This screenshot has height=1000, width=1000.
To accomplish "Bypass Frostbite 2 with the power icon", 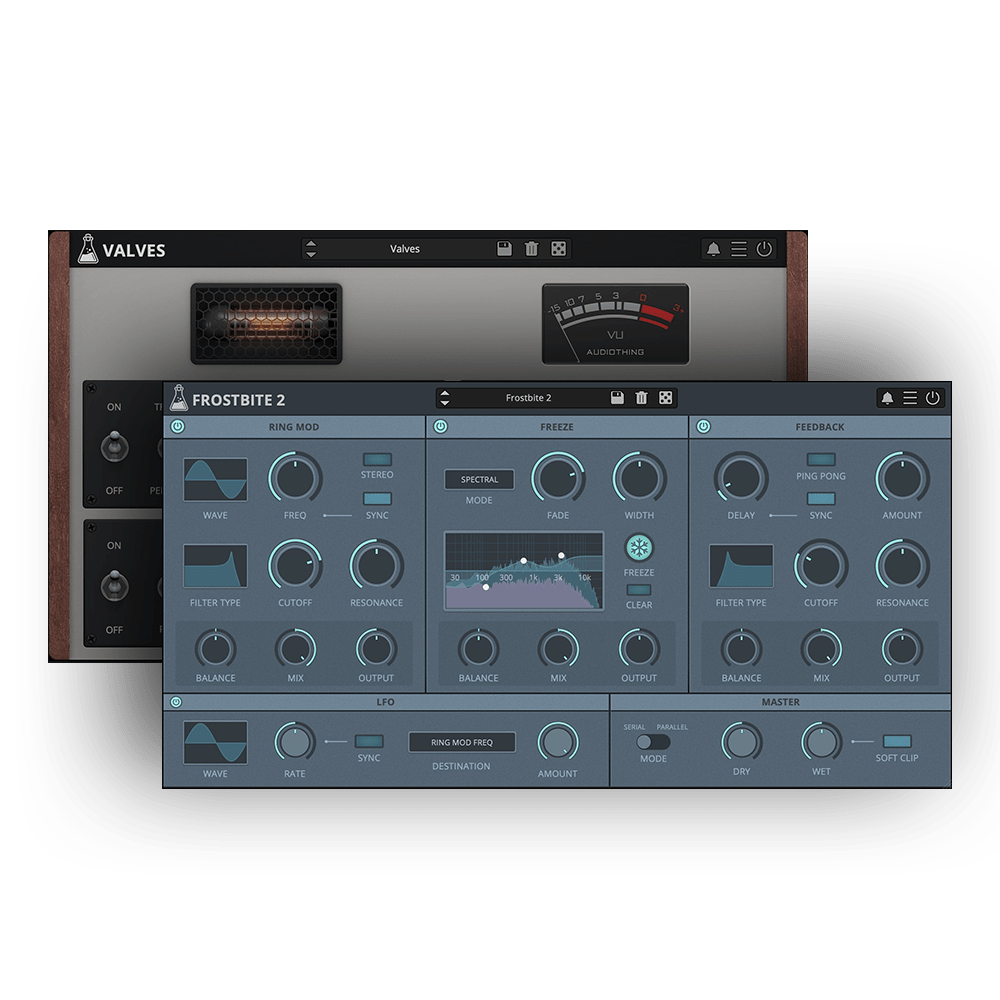I will click(x=932, y=398).
